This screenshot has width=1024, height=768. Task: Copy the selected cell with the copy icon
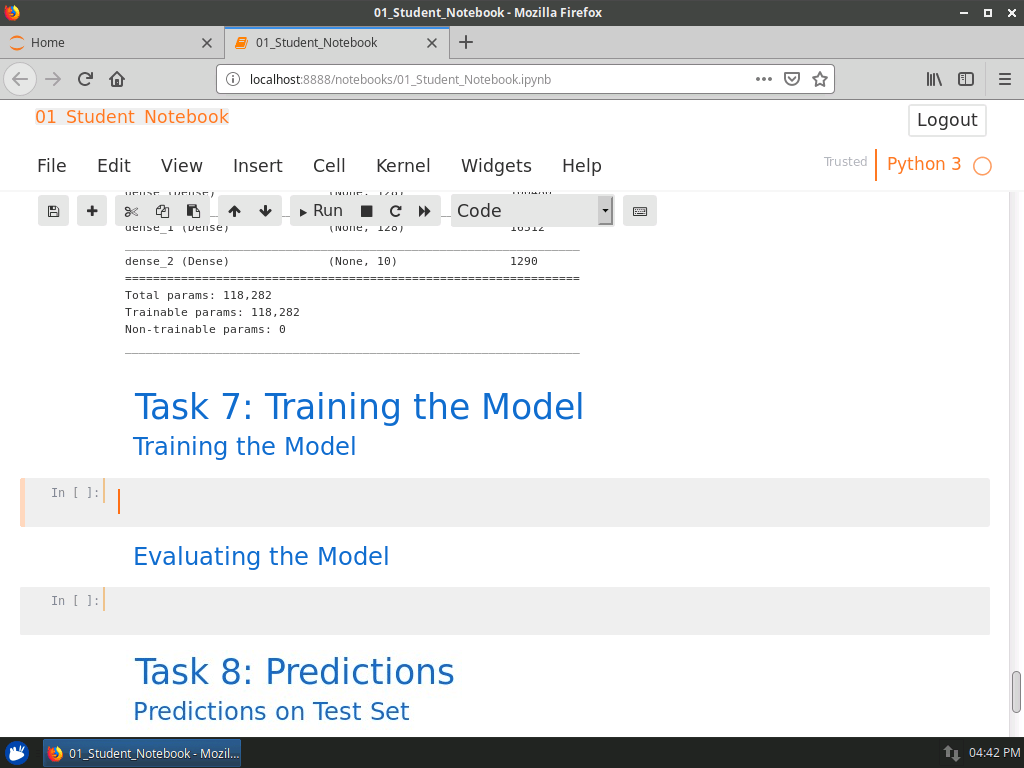(162, 211)
